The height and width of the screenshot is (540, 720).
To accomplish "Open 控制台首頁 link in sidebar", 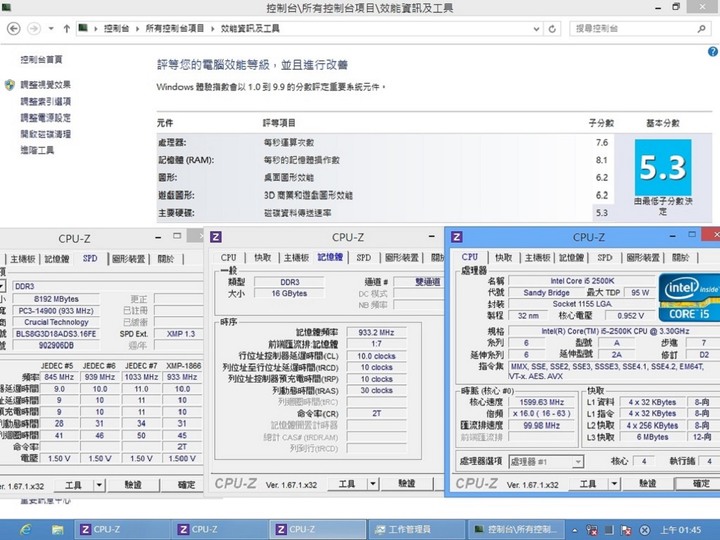I will pyautogui.click(x=41, y=59).
